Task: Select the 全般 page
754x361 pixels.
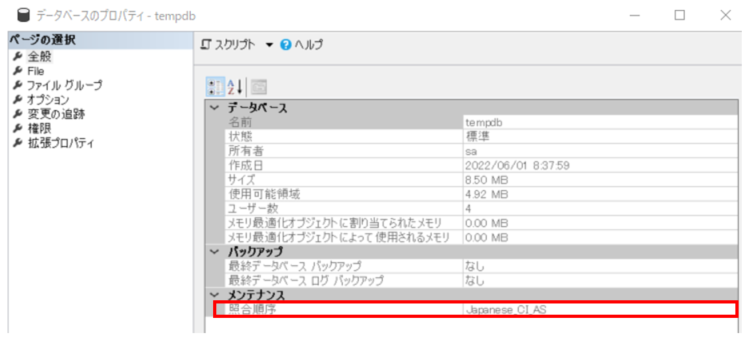Action: pos(39,57)
